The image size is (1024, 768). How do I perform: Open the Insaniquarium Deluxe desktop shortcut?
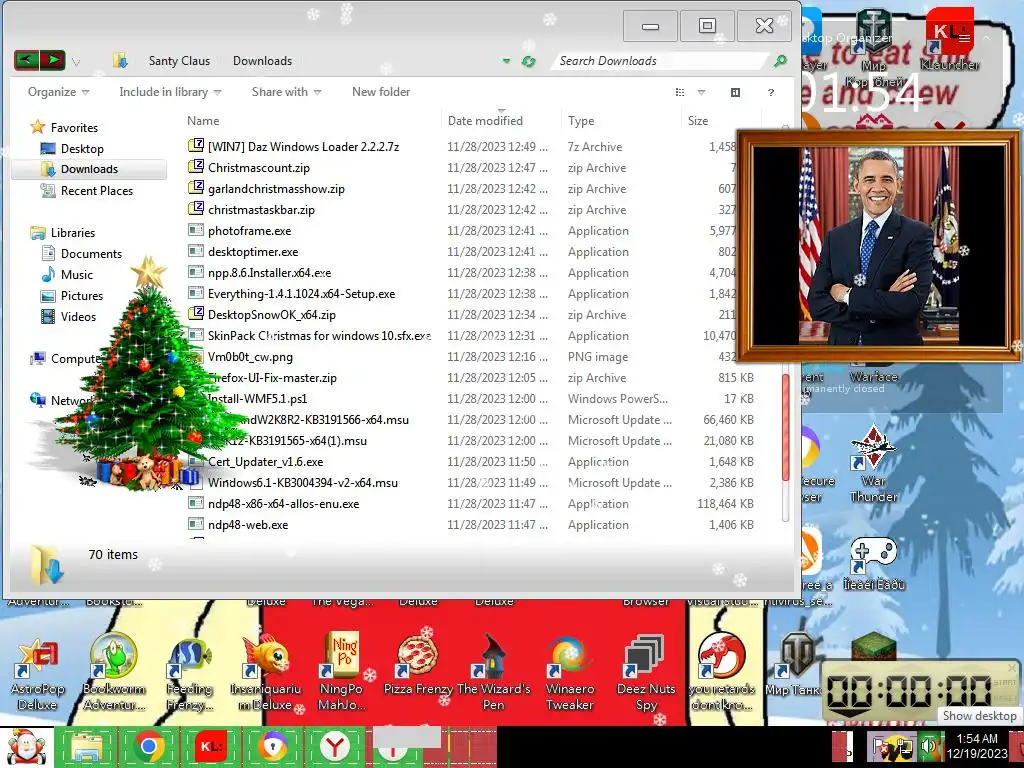pyautogui.click(x=265, y=673)
